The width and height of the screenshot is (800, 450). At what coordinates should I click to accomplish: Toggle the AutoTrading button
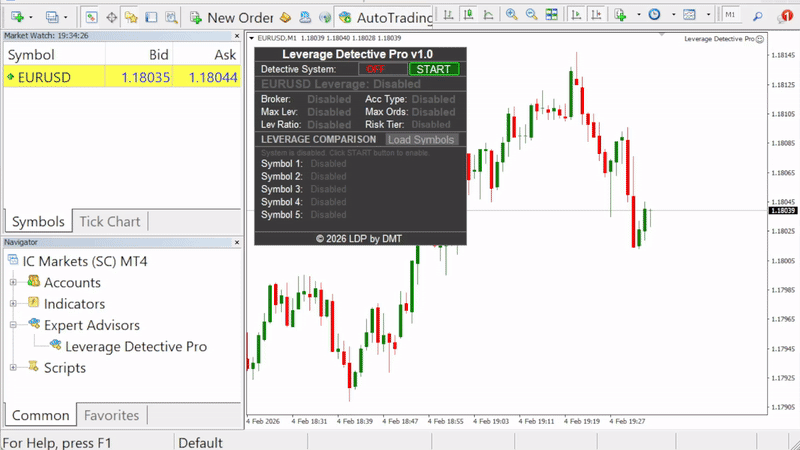click(385, 17)
